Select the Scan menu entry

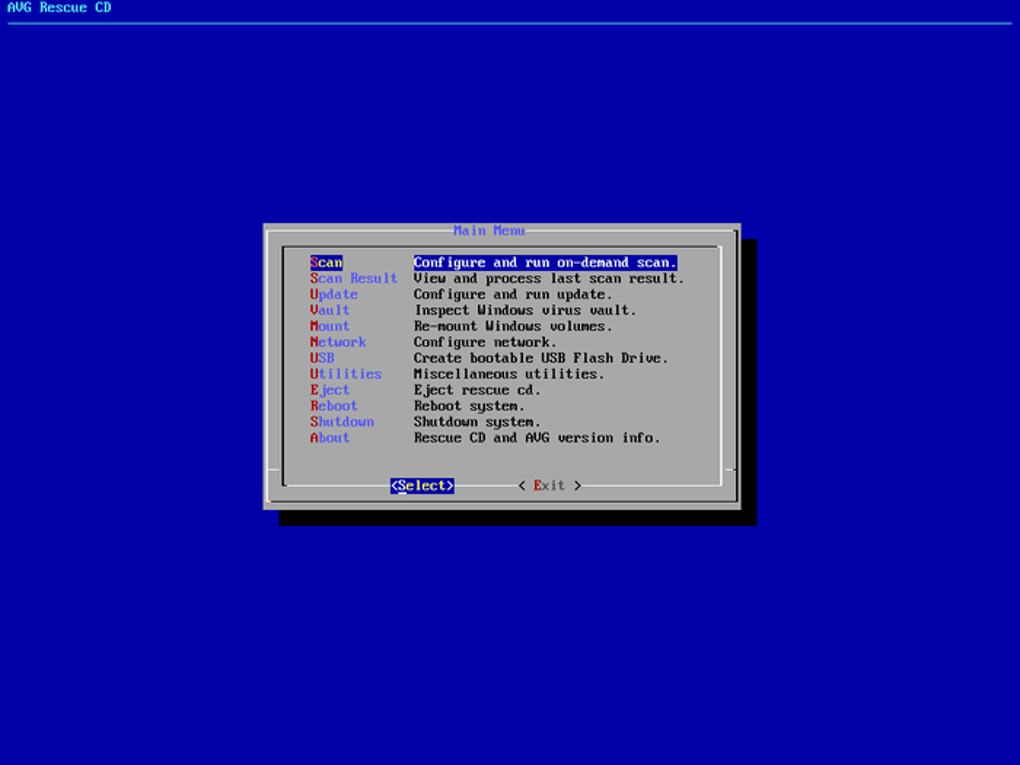(x=326, y=263)
